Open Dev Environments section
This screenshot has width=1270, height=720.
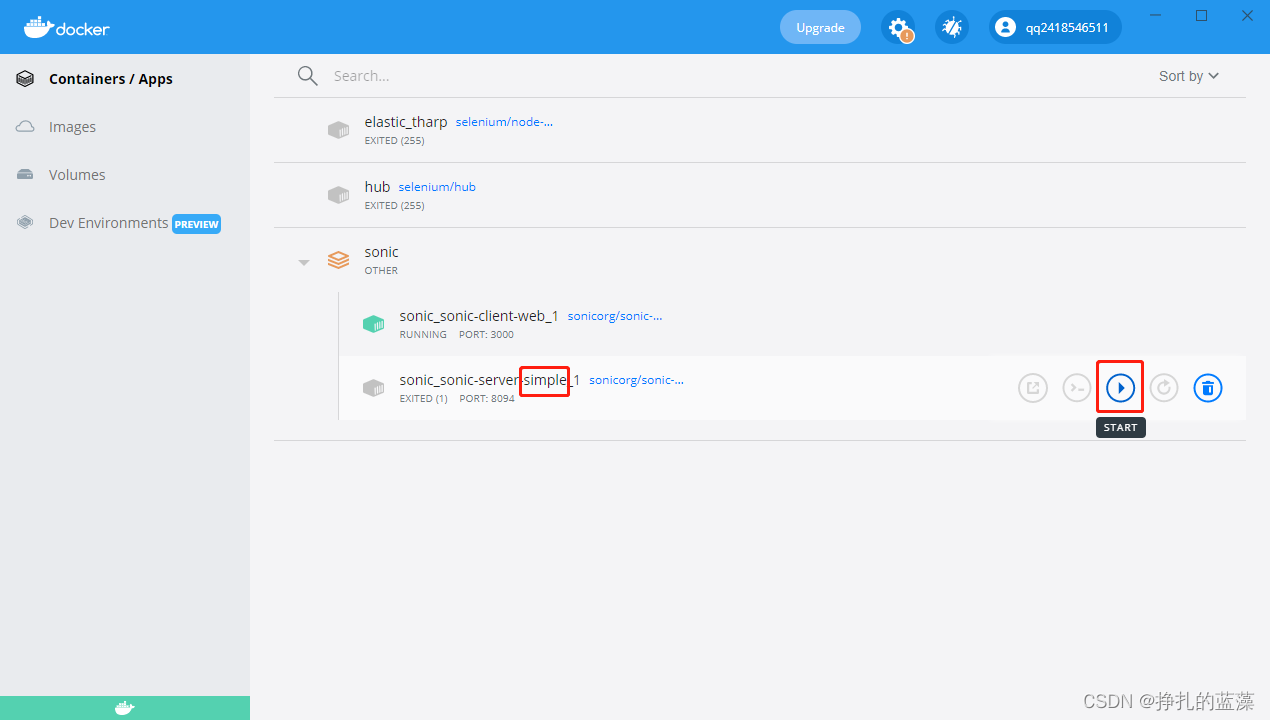[x=108, y=223]
